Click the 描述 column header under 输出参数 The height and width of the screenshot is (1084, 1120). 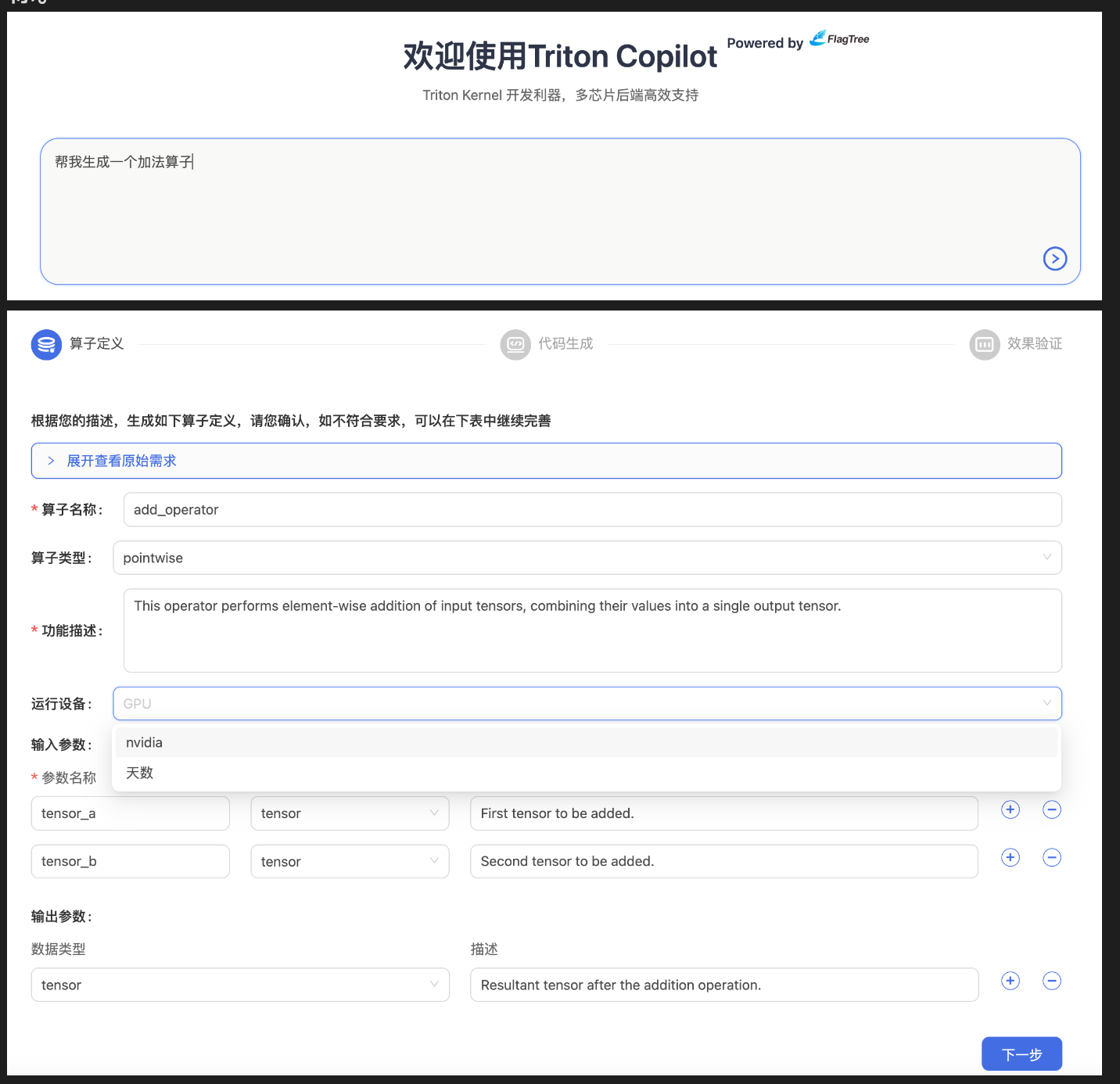[484, 949]
